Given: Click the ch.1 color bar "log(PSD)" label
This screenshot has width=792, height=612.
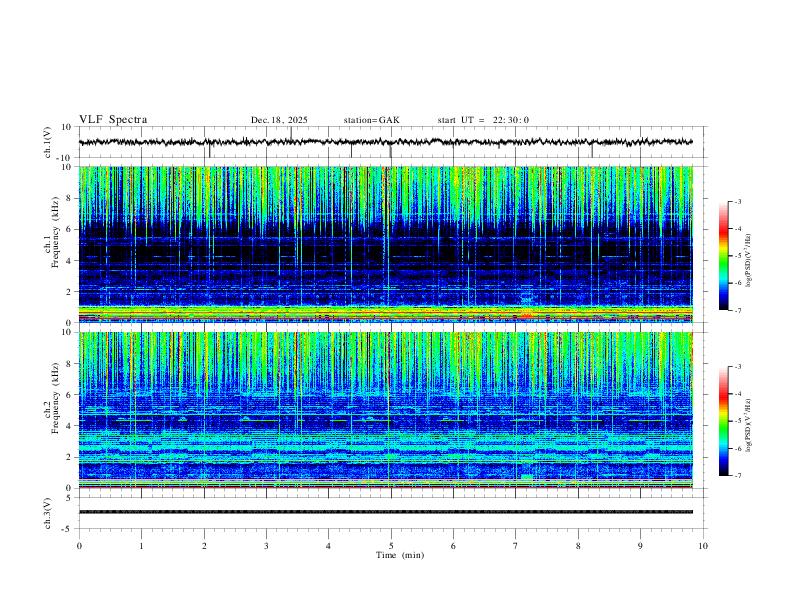Looking at the screenshot, I should 749,260.
